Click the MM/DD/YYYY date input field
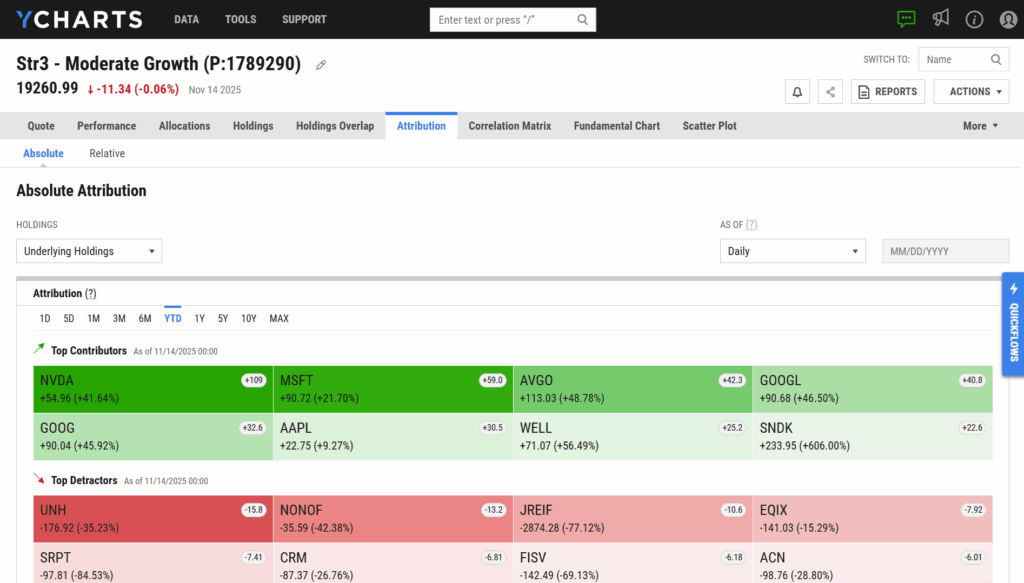 (945, 251)
